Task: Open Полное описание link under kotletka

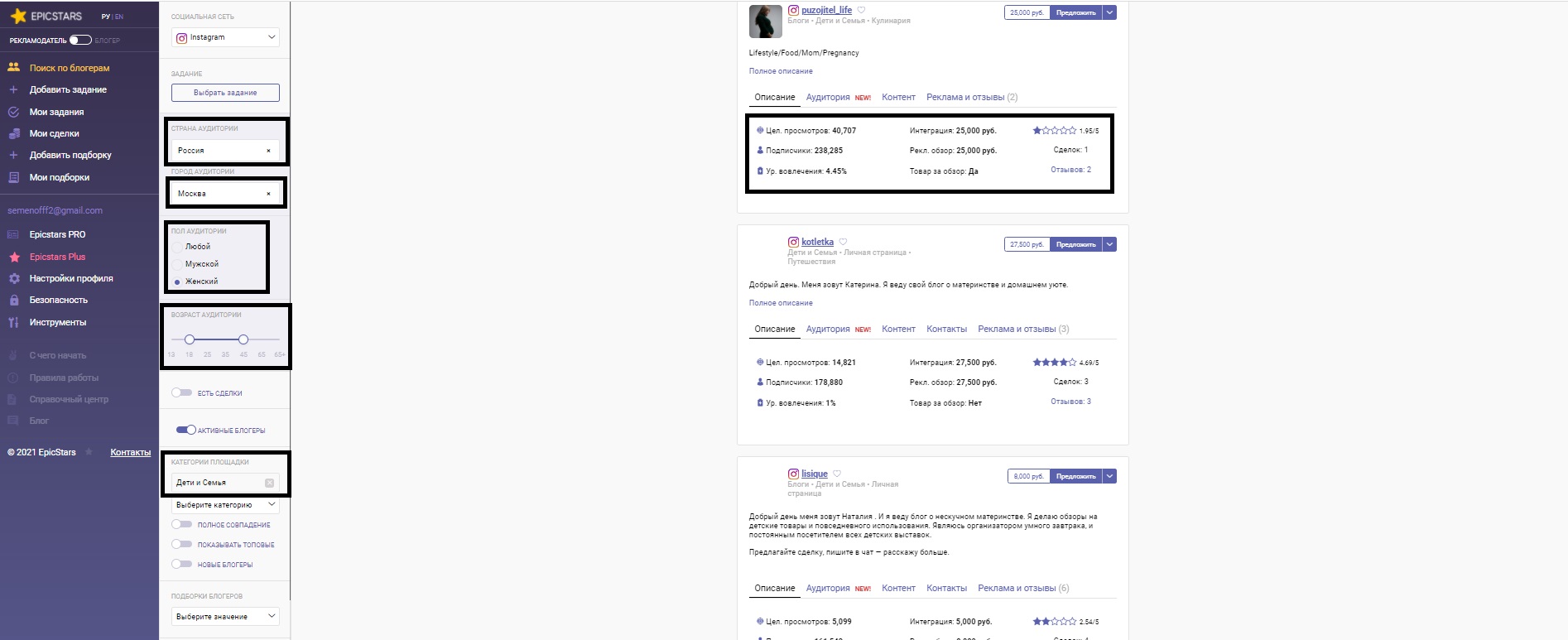Action: coord(781,303)
